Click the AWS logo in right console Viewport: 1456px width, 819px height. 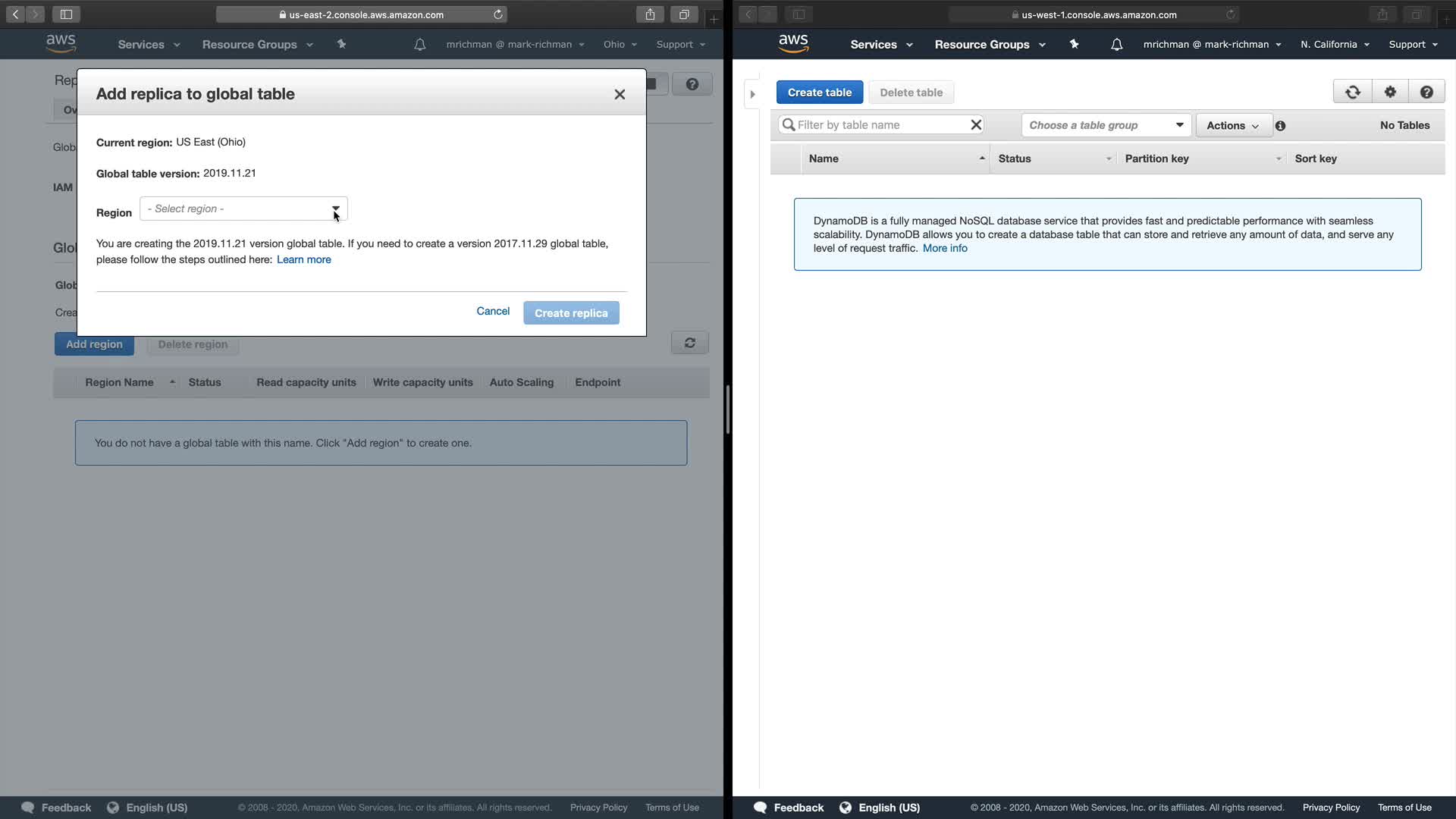click(x=793, y=44)
